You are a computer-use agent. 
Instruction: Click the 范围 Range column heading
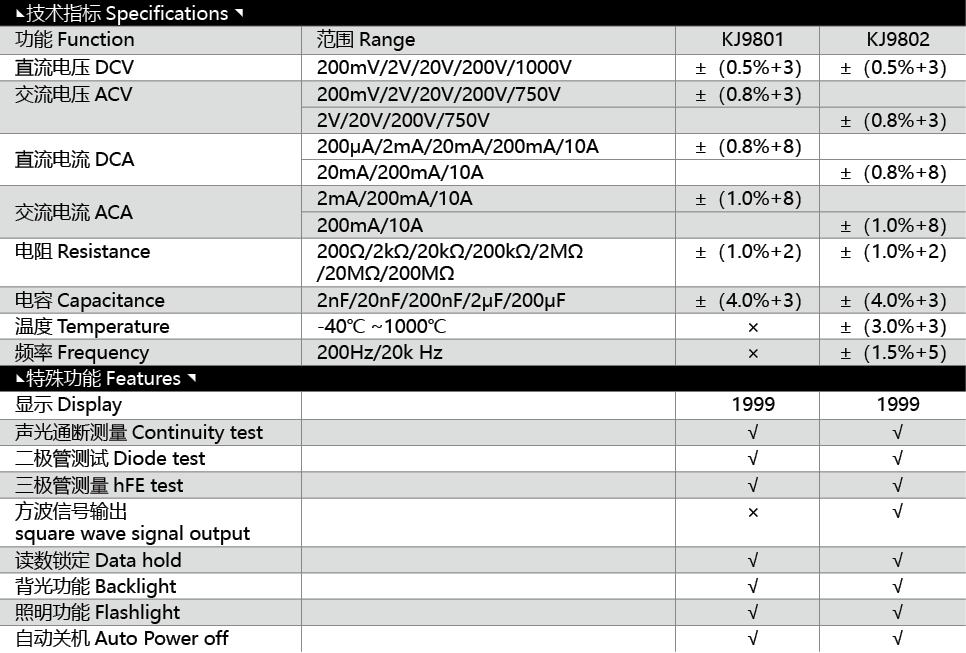click(x=366, y=40)
